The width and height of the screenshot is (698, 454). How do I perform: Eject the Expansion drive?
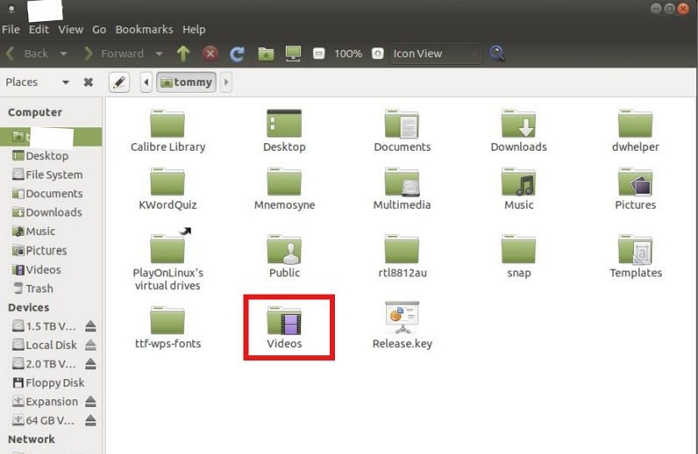pyautogui.click(x=90, y=401)
